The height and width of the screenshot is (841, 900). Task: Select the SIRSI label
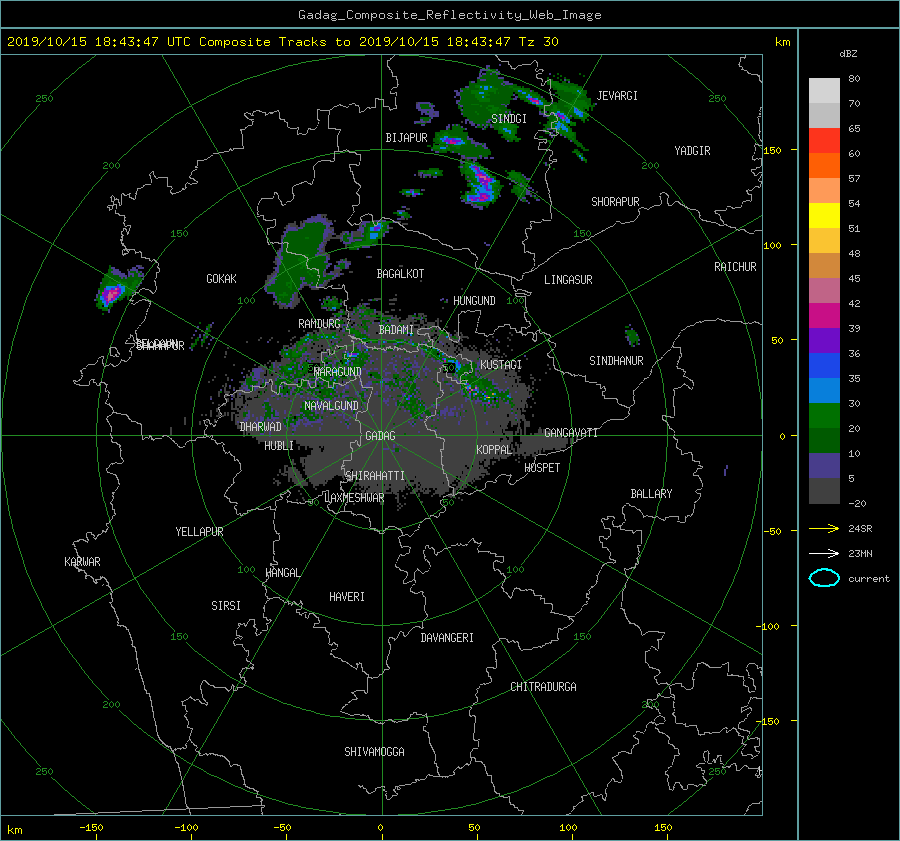click(226, 606)
